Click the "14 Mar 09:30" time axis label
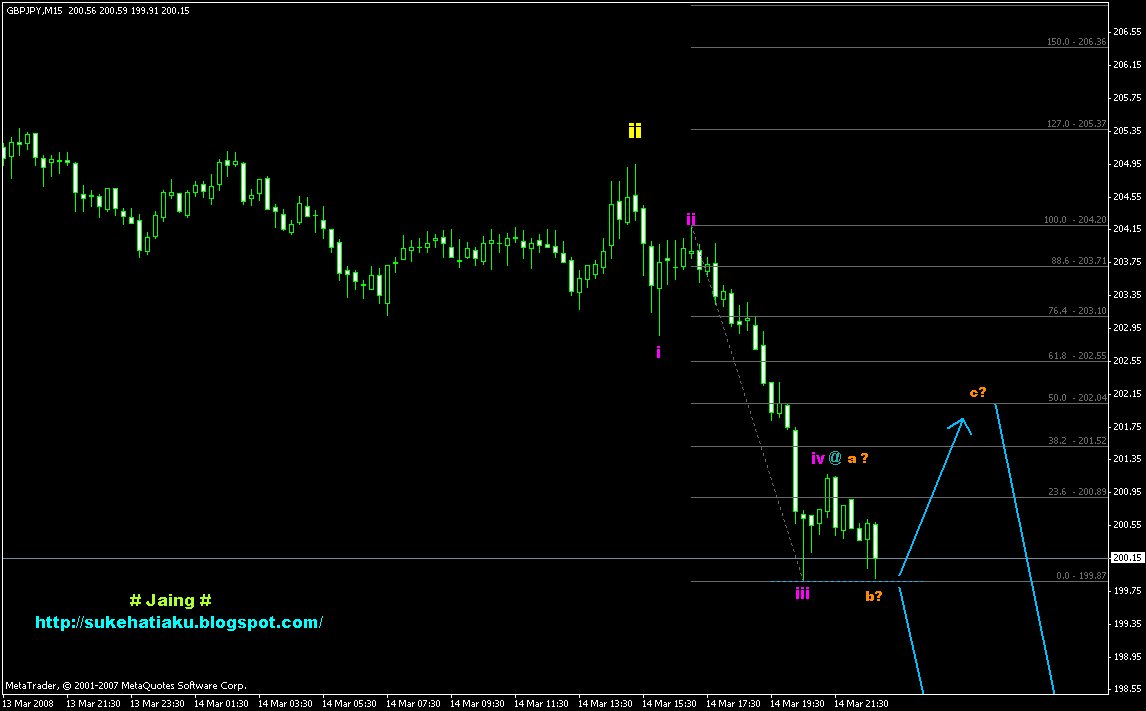1146x711 pixels. point(477,704)
